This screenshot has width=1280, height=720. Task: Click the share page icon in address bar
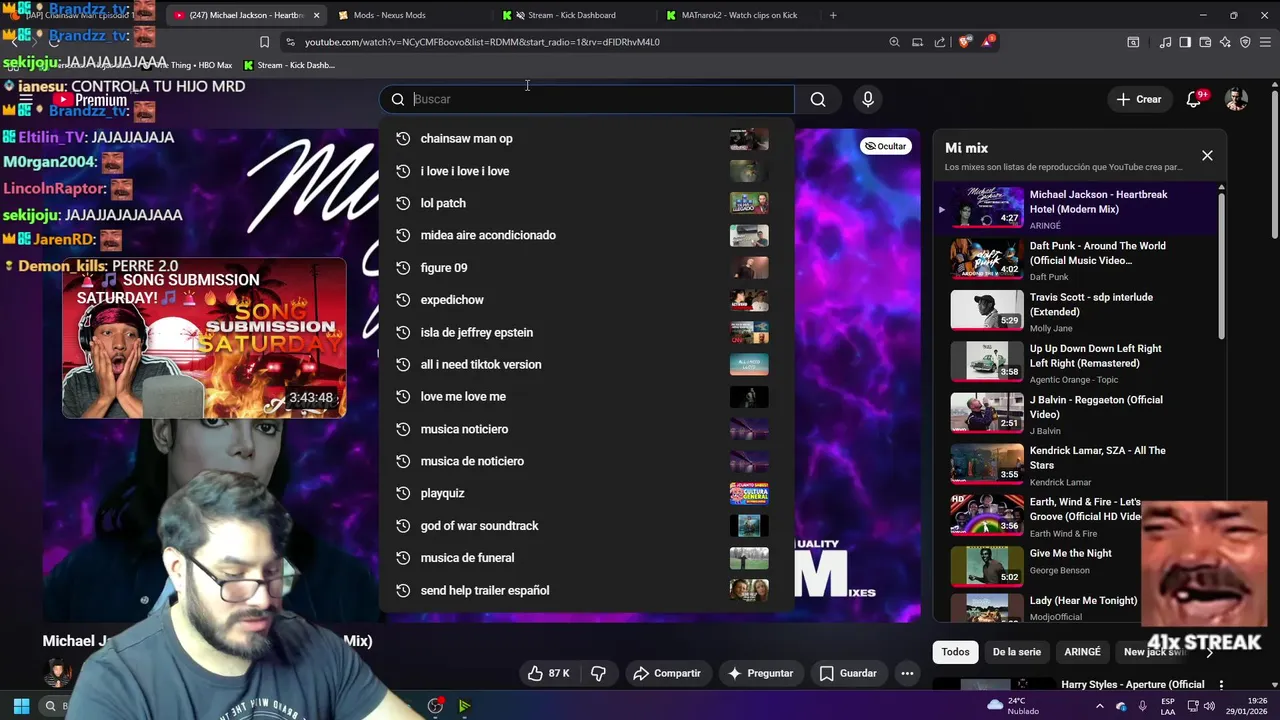(x=940, y=42)
